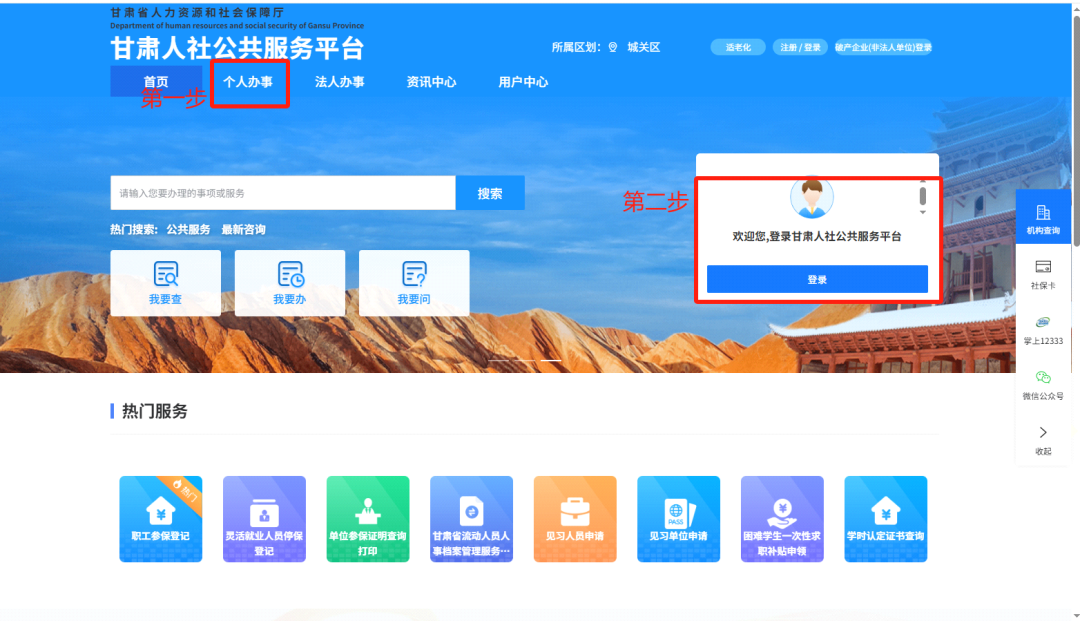Collapse the right sidebar with 收起 arrow
The width and height of the screenshot is (1080, 621).
pos(1043,439)
